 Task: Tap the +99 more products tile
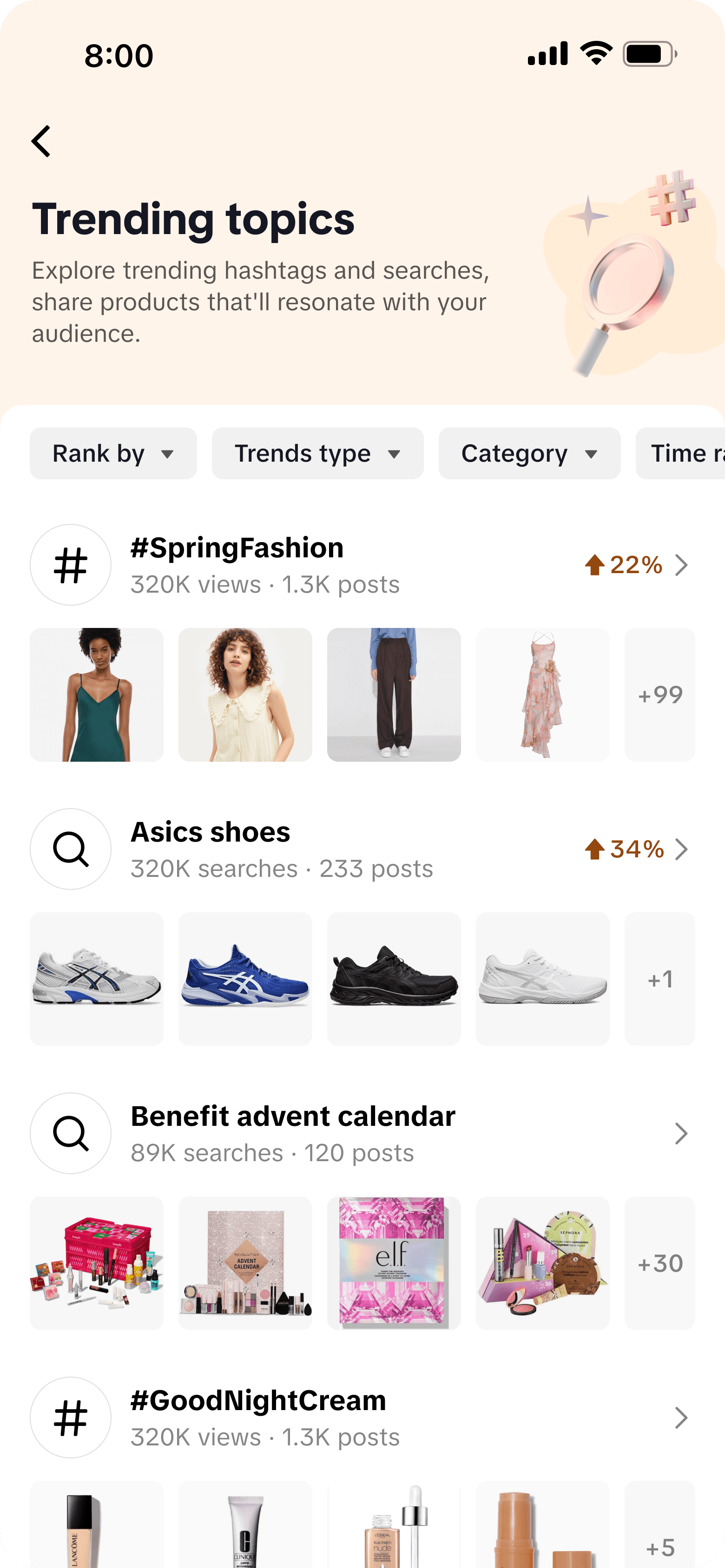[x=660, y=694]
